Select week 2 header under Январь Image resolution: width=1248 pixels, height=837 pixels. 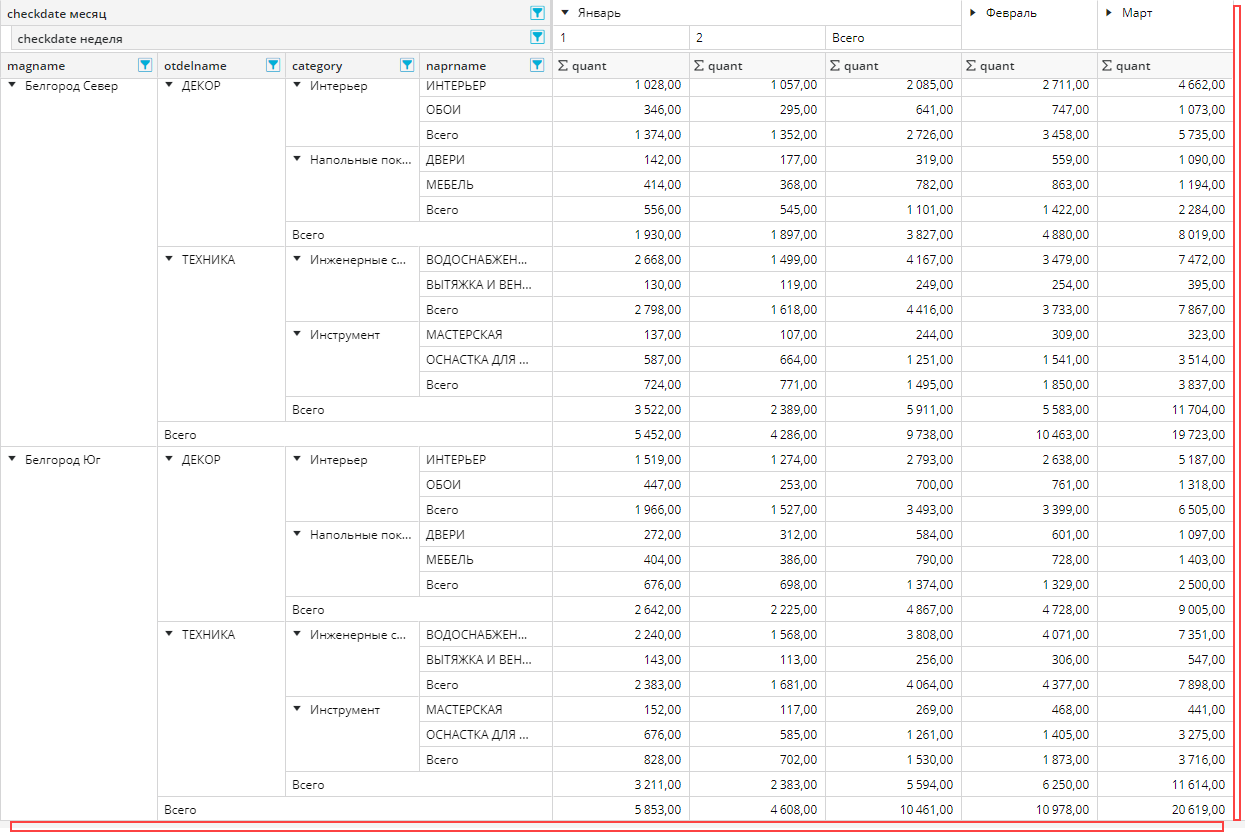click(757, 38)
